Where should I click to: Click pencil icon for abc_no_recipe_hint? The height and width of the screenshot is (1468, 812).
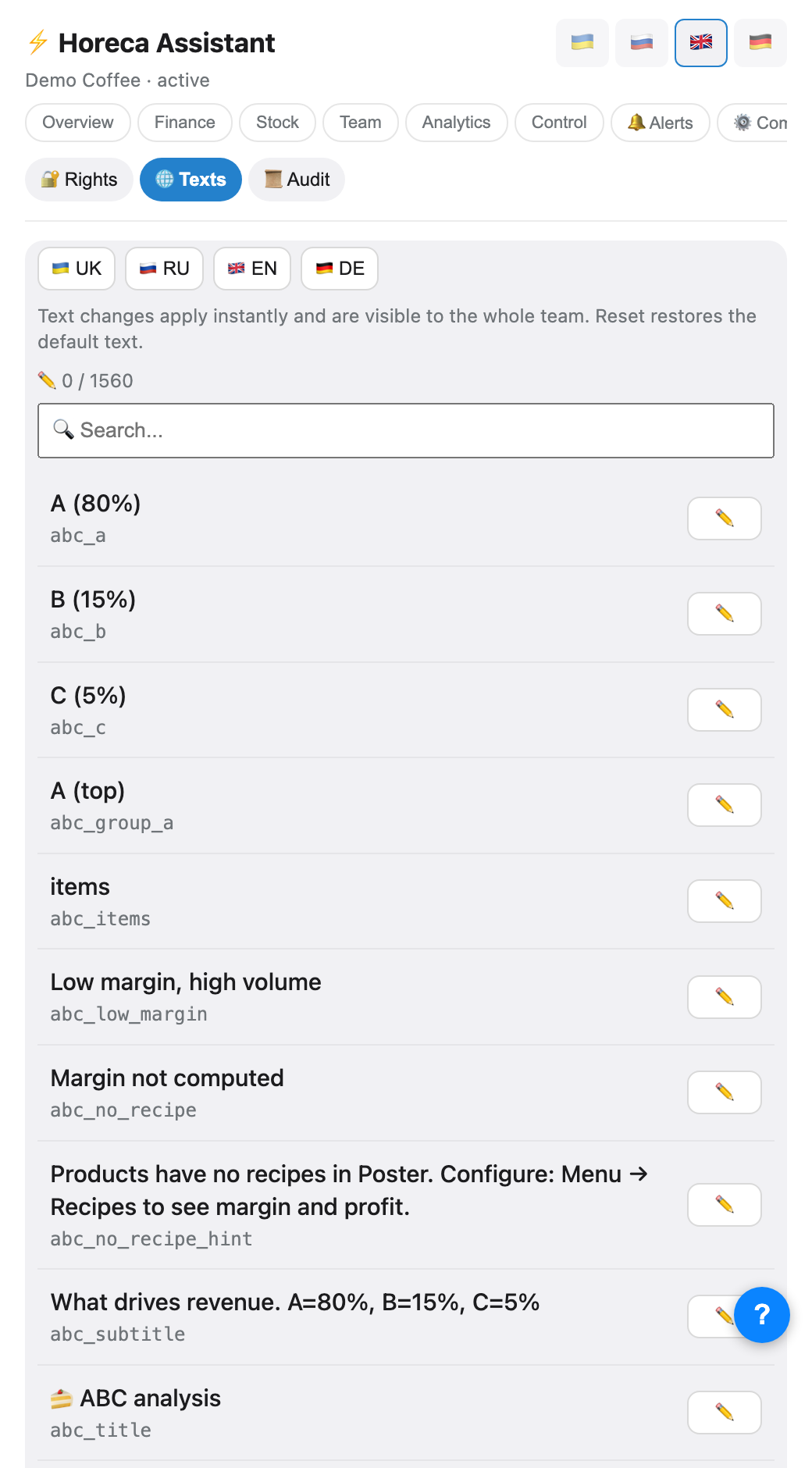724,1205
